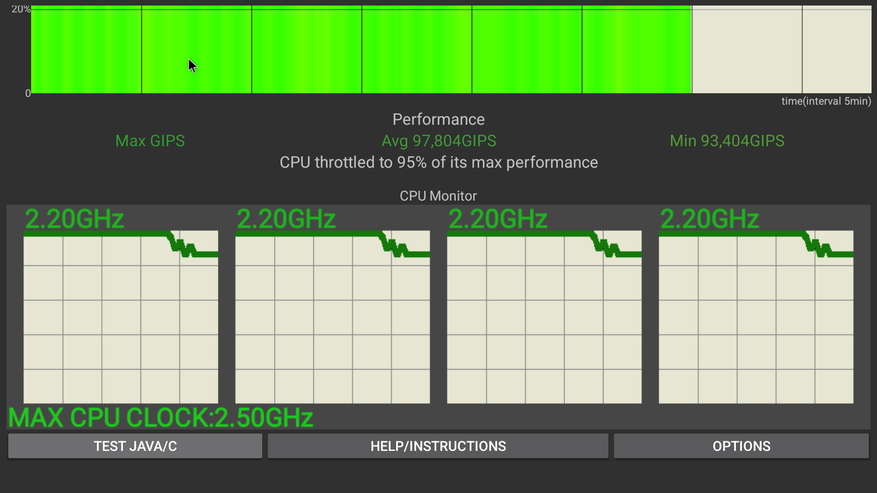Open HELP/INSTRUCTIONS
This screenshot has height=493, width=877.
[x=438, y=446]
